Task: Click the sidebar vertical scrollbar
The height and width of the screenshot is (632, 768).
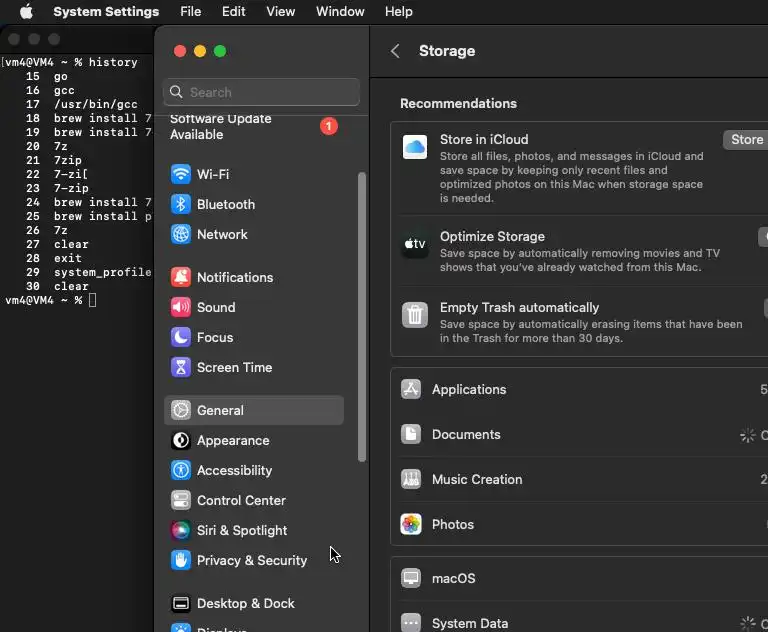Action: [x=362, y=315]
